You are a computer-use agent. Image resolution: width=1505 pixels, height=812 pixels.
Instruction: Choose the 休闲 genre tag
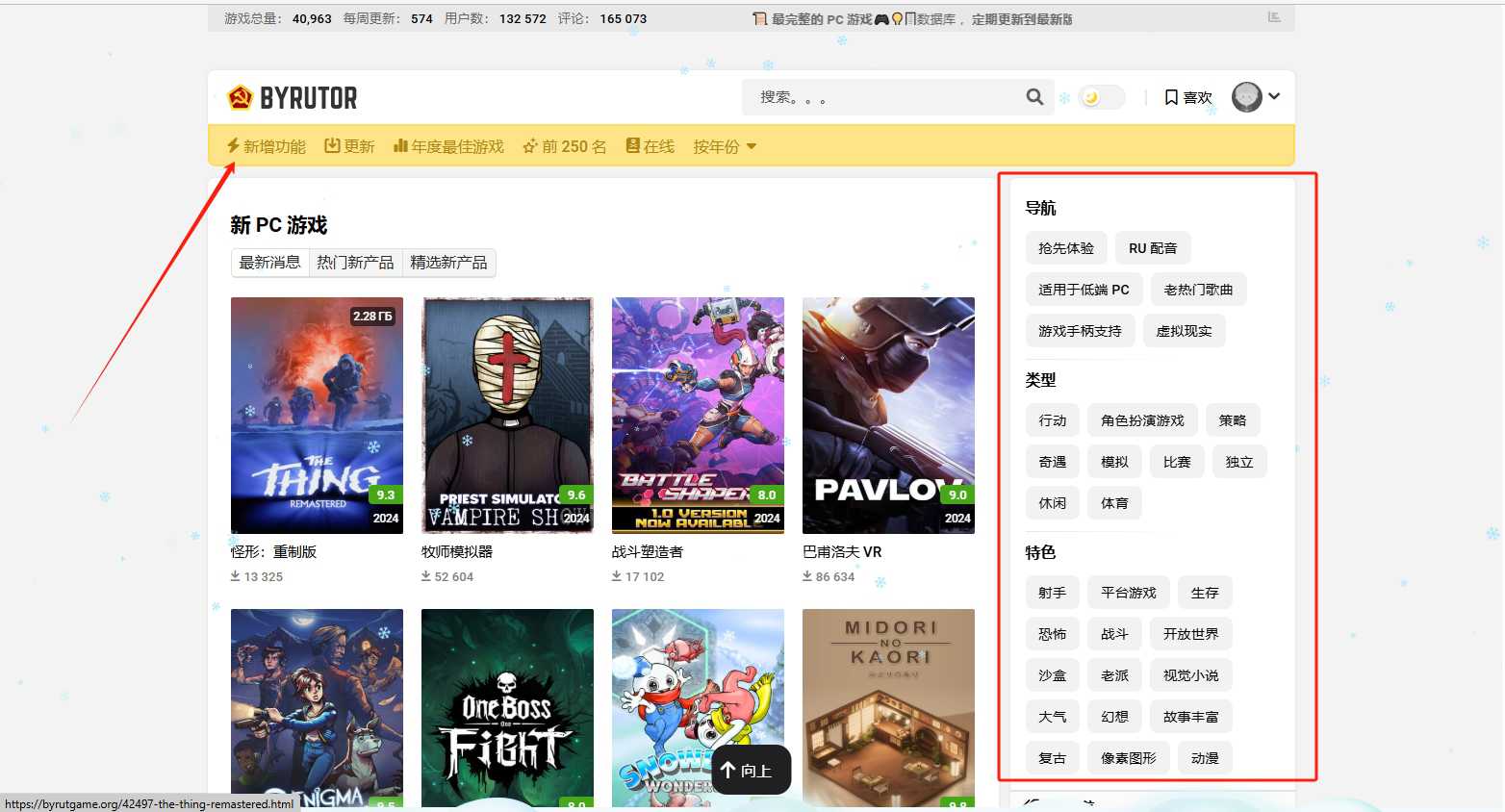[1053, 503]
